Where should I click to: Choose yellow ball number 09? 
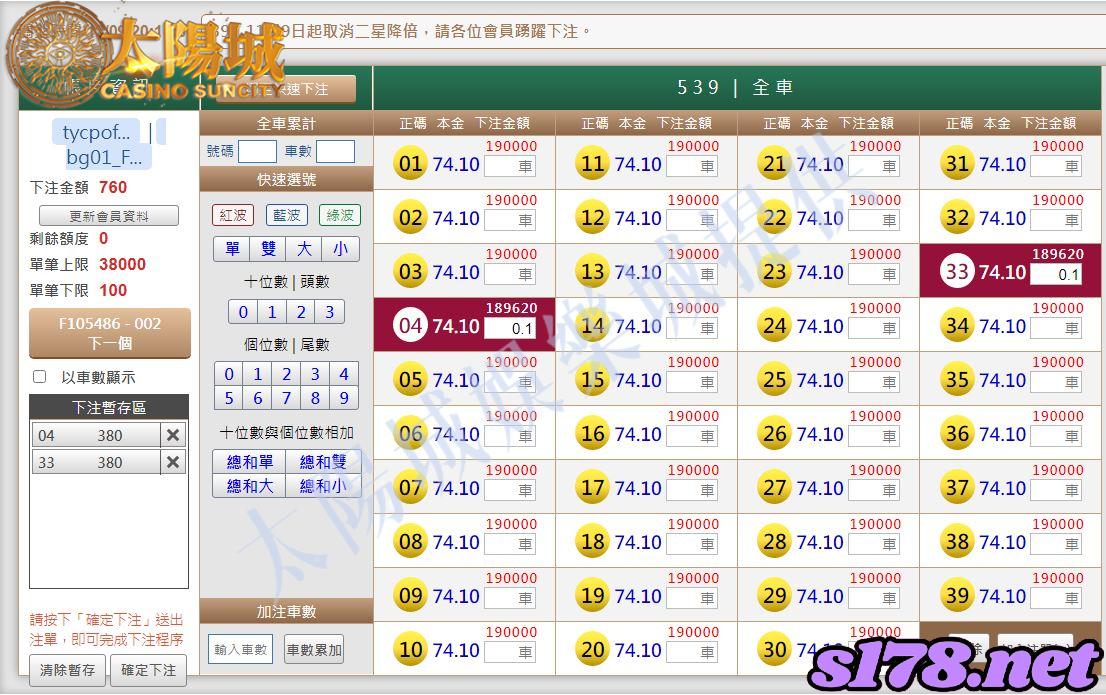point(410,596)
